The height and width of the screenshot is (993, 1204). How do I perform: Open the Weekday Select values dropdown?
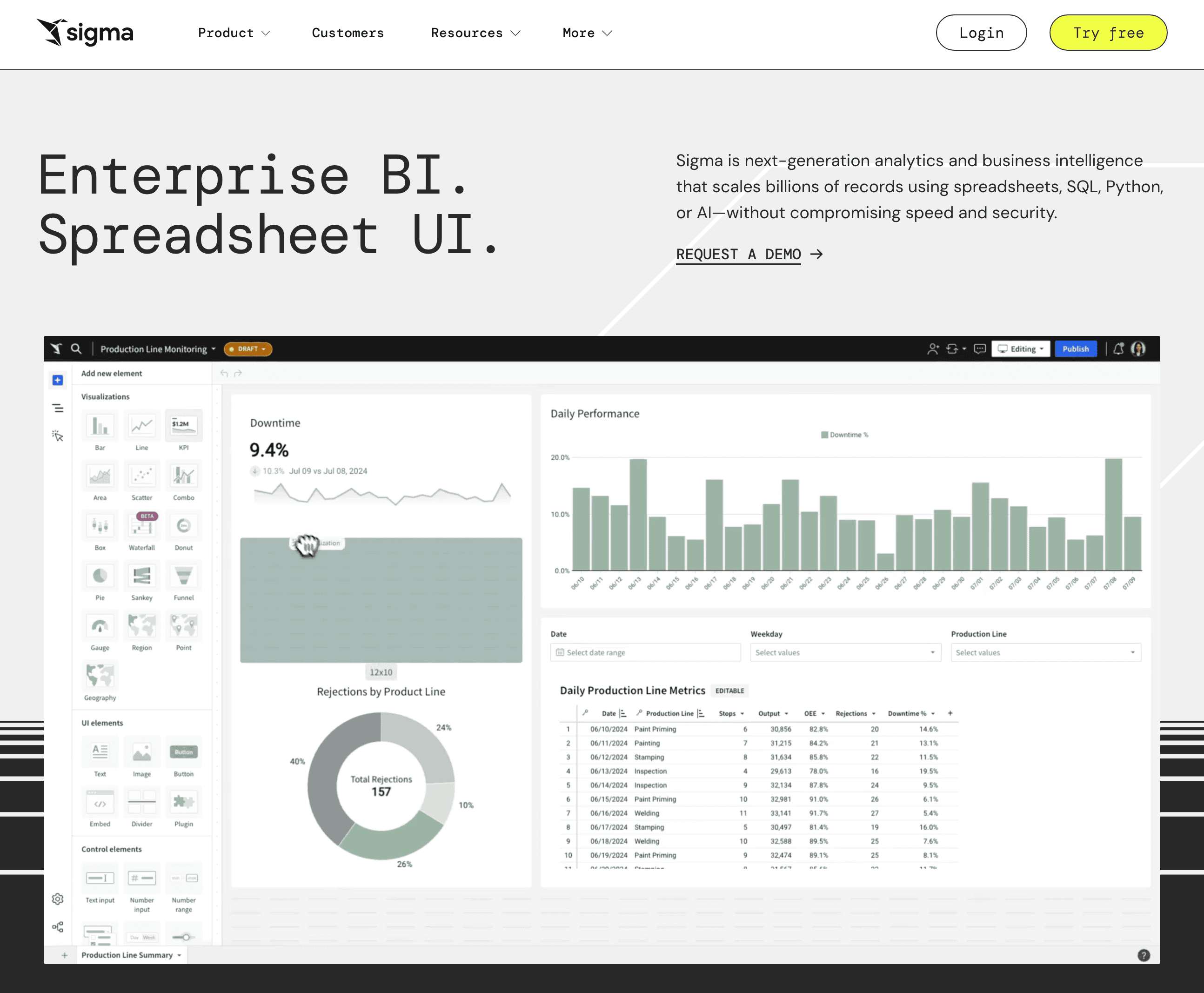[x=843, y=652]
